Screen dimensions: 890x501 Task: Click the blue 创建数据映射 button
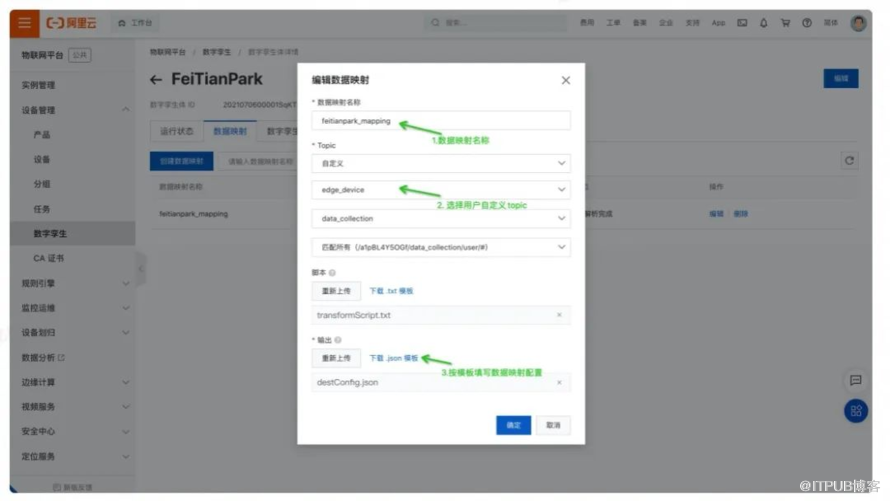tap(182, 161)
